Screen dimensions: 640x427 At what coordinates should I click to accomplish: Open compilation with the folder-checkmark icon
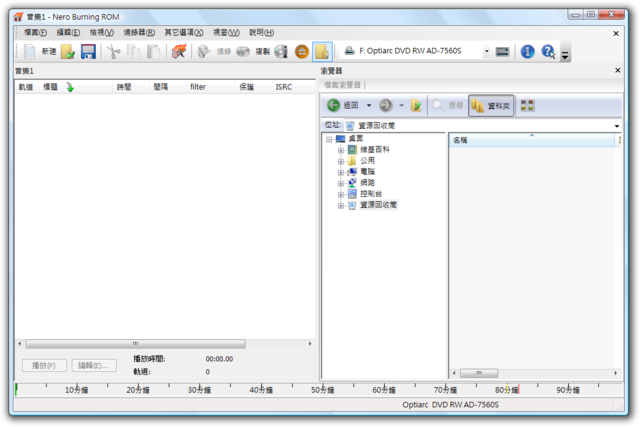(68, 51)
